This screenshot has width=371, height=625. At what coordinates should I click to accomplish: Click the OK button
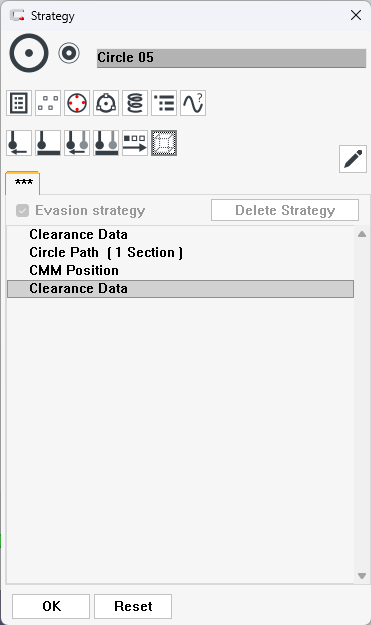(51, 606)
